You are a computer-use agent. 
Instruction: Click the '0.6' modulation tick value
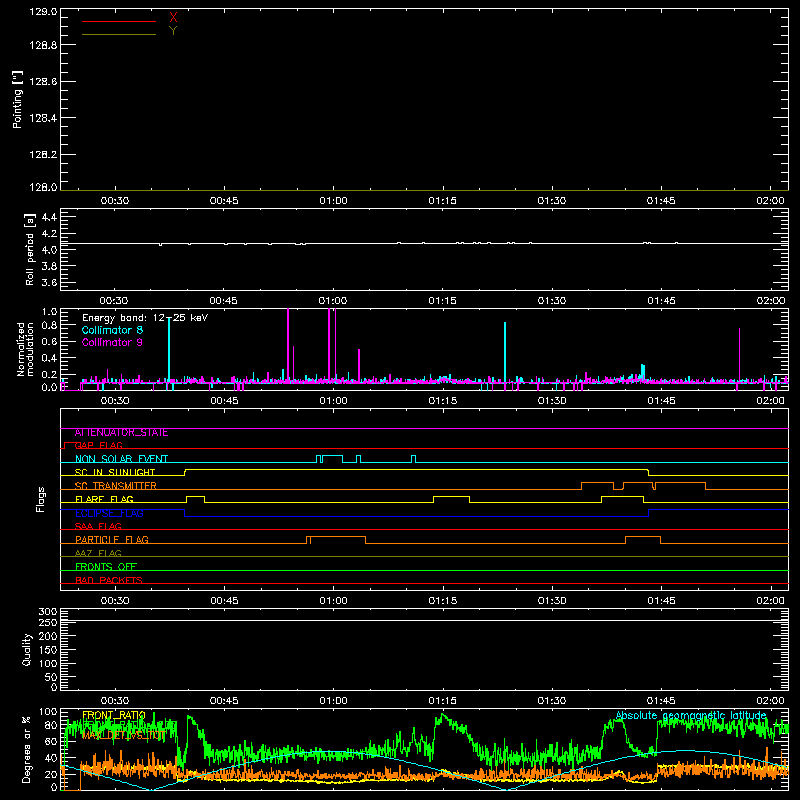49,342
